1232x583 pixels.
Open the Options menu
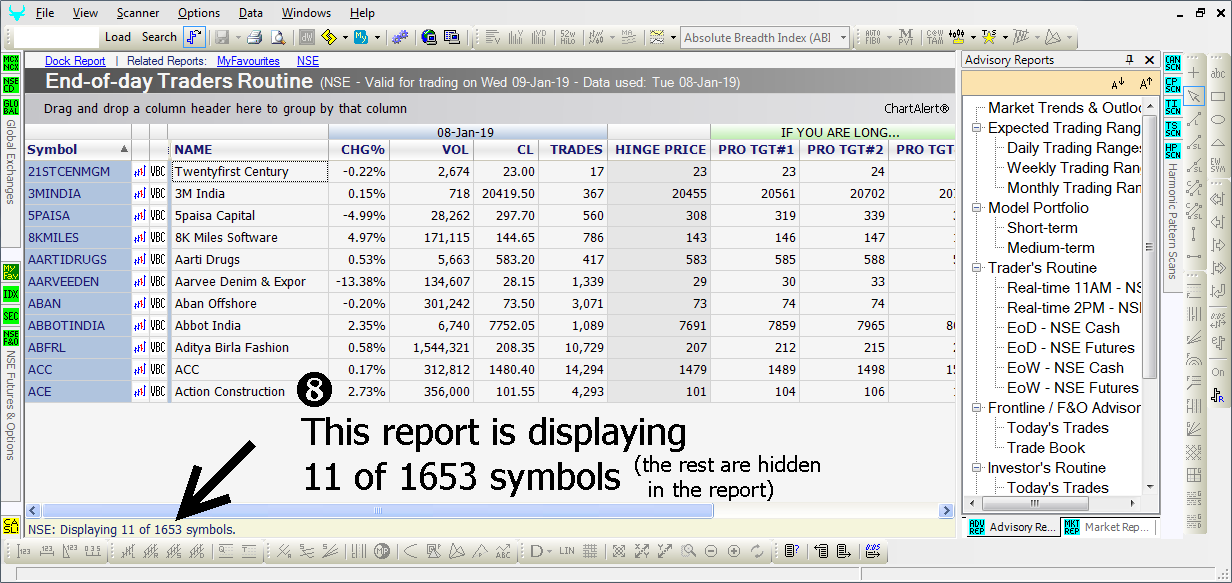(x=199, y=13)
